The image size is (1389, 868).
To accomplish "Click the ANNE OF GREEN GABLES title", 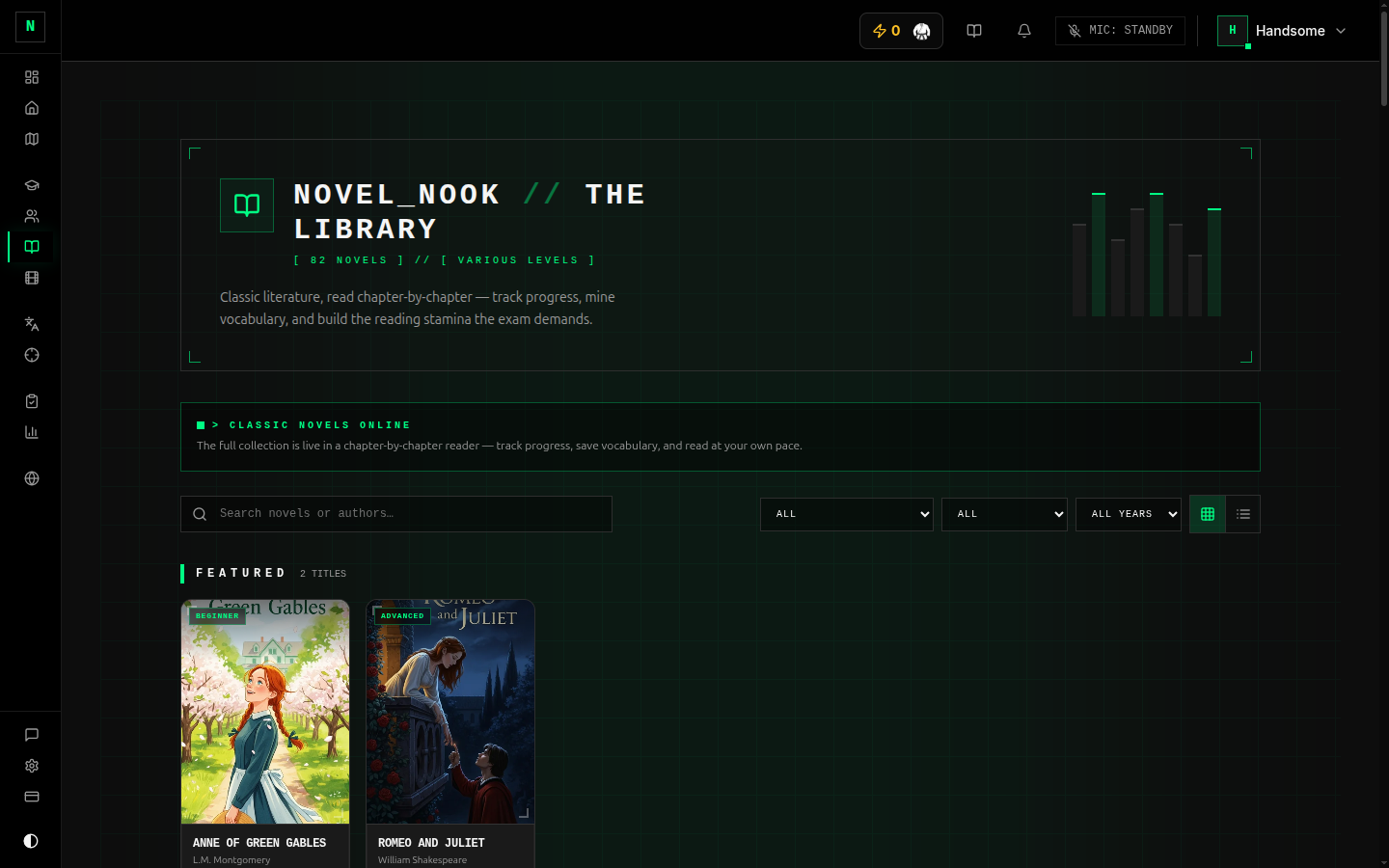I will click(x=259, y=843).
